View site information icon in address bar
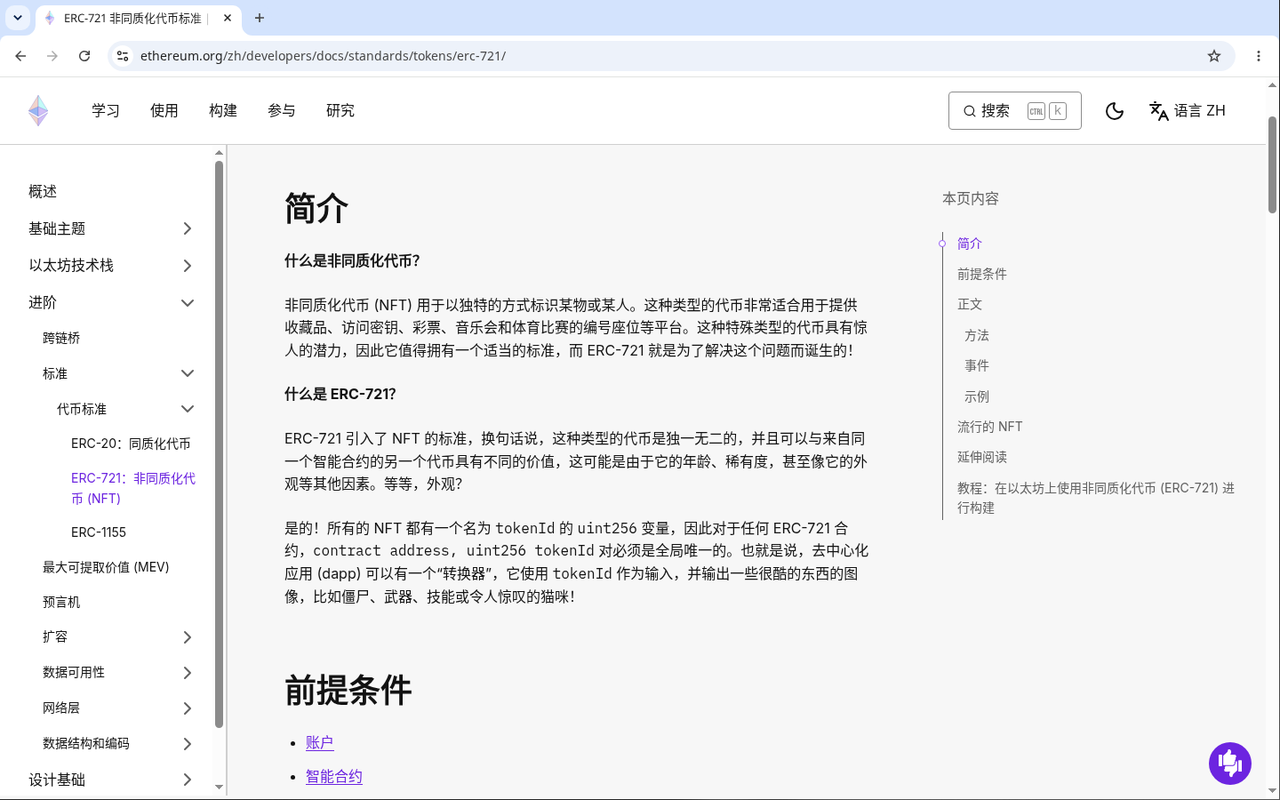The height and width of the screenshot is (800, 1280). (x=122, y=56)
